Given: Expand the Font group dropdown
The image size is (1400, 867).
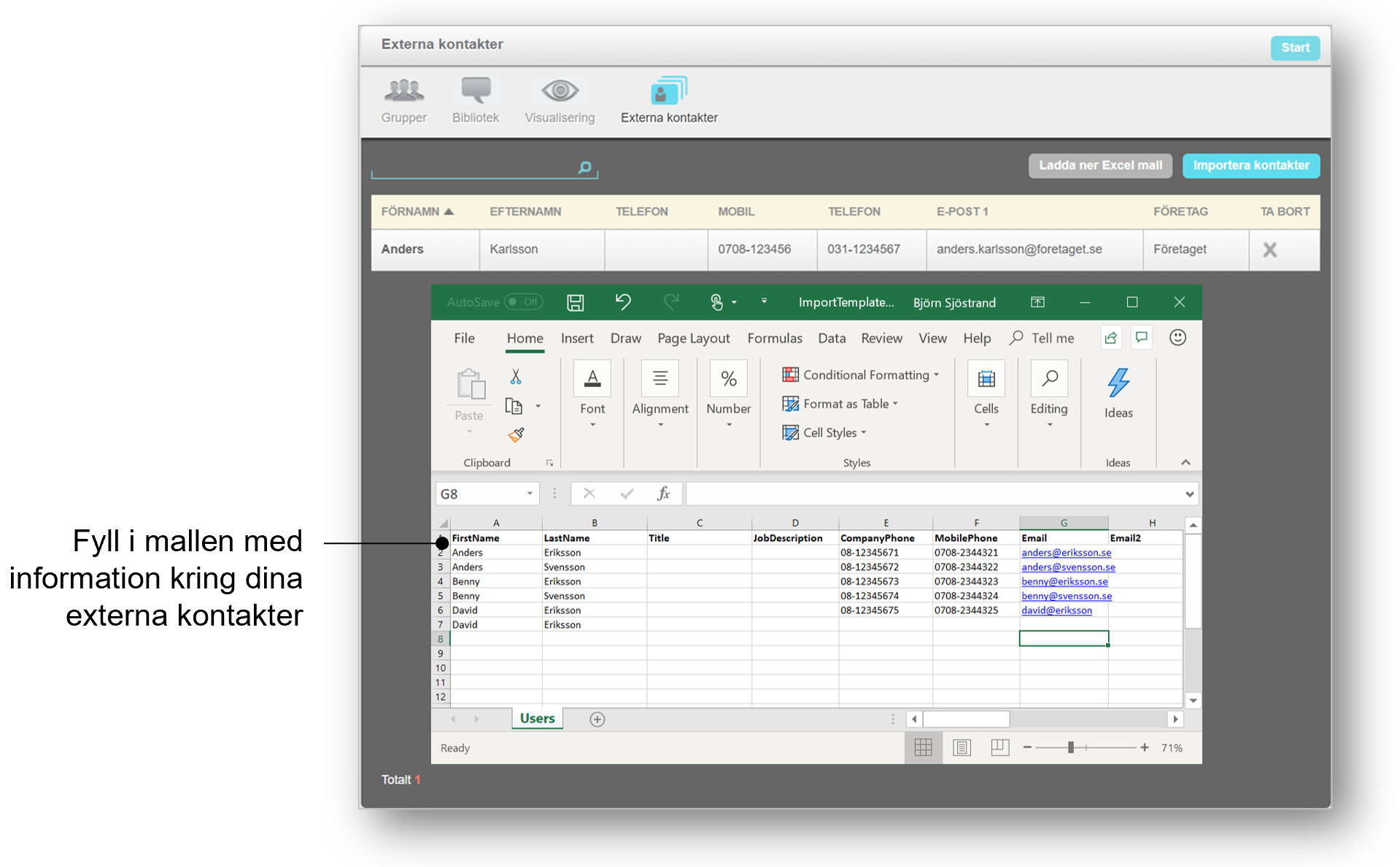Looking at the screenshot, I should tap(592, 424).
